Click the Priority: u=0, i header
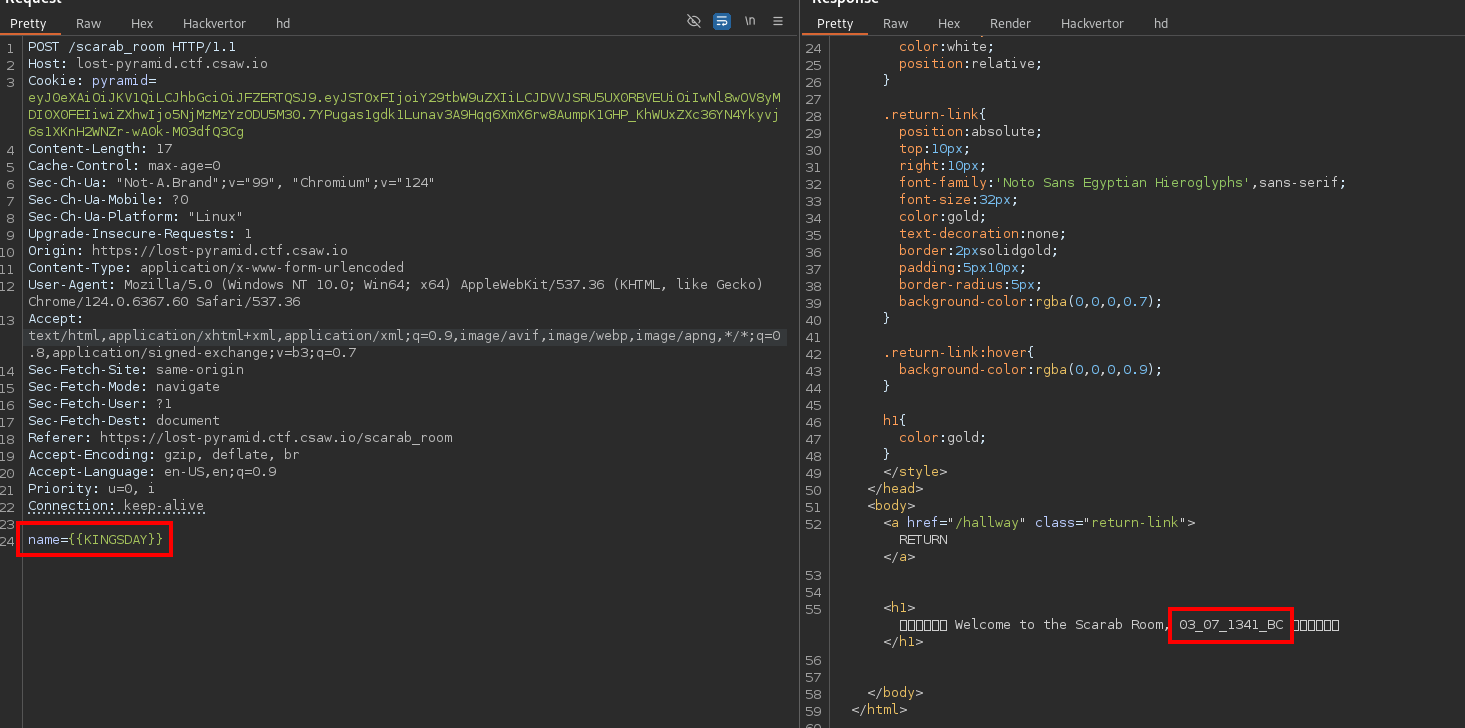Image resolution: width=1465 pixels, height=728 pixels. click(x=92, y=488)
